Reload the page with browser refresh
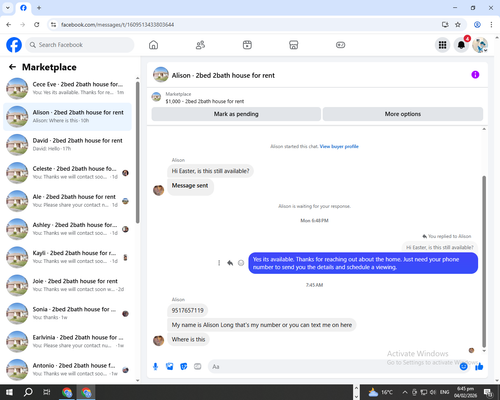Viewport: 500px width, 400px height. (37, 24)
